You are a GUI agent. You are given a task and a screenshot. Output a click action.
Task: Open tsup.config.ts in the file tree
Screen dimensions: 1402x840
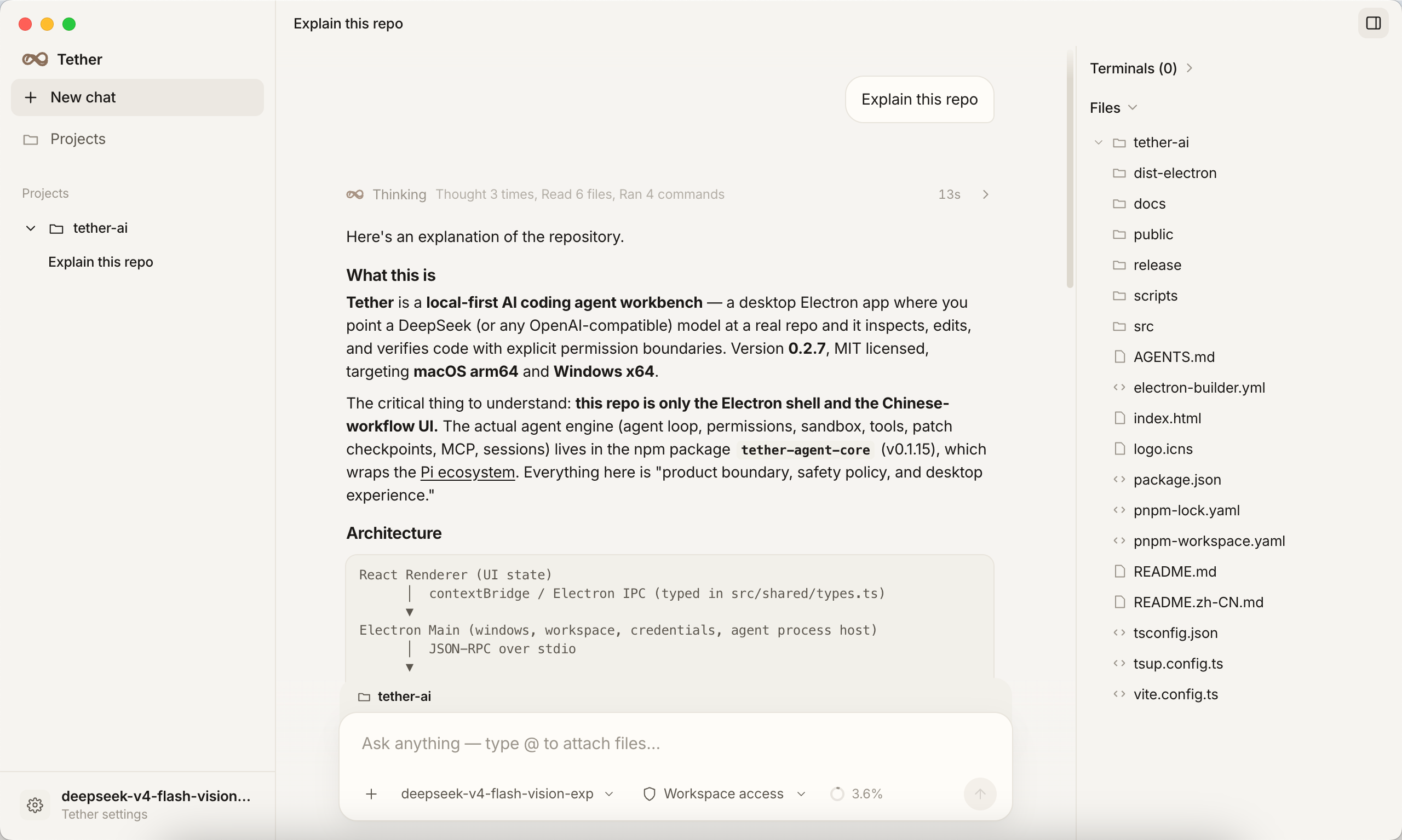(x=1178, y=663)
